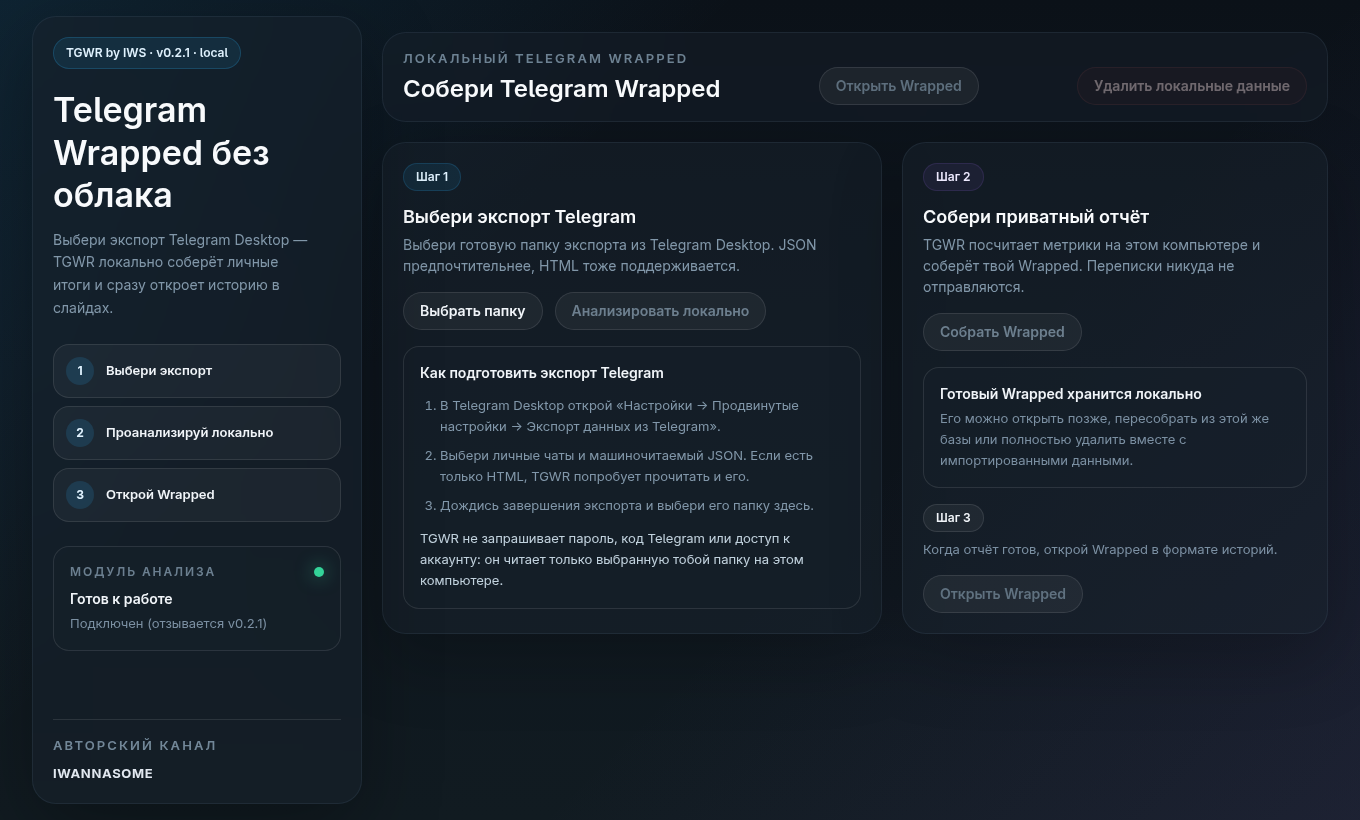Click the "Шаг 2" badge
Viewport: 1360px width, 820px height.
point(953,177)
